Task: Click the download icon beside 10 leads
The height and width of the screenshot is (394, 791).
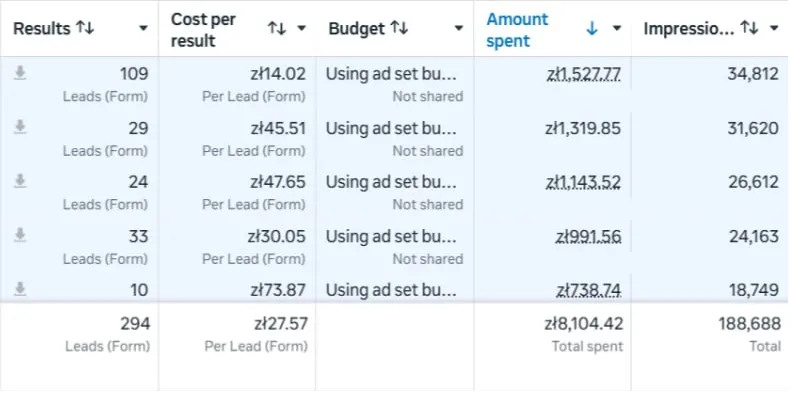Action: [x=20, y=289]
